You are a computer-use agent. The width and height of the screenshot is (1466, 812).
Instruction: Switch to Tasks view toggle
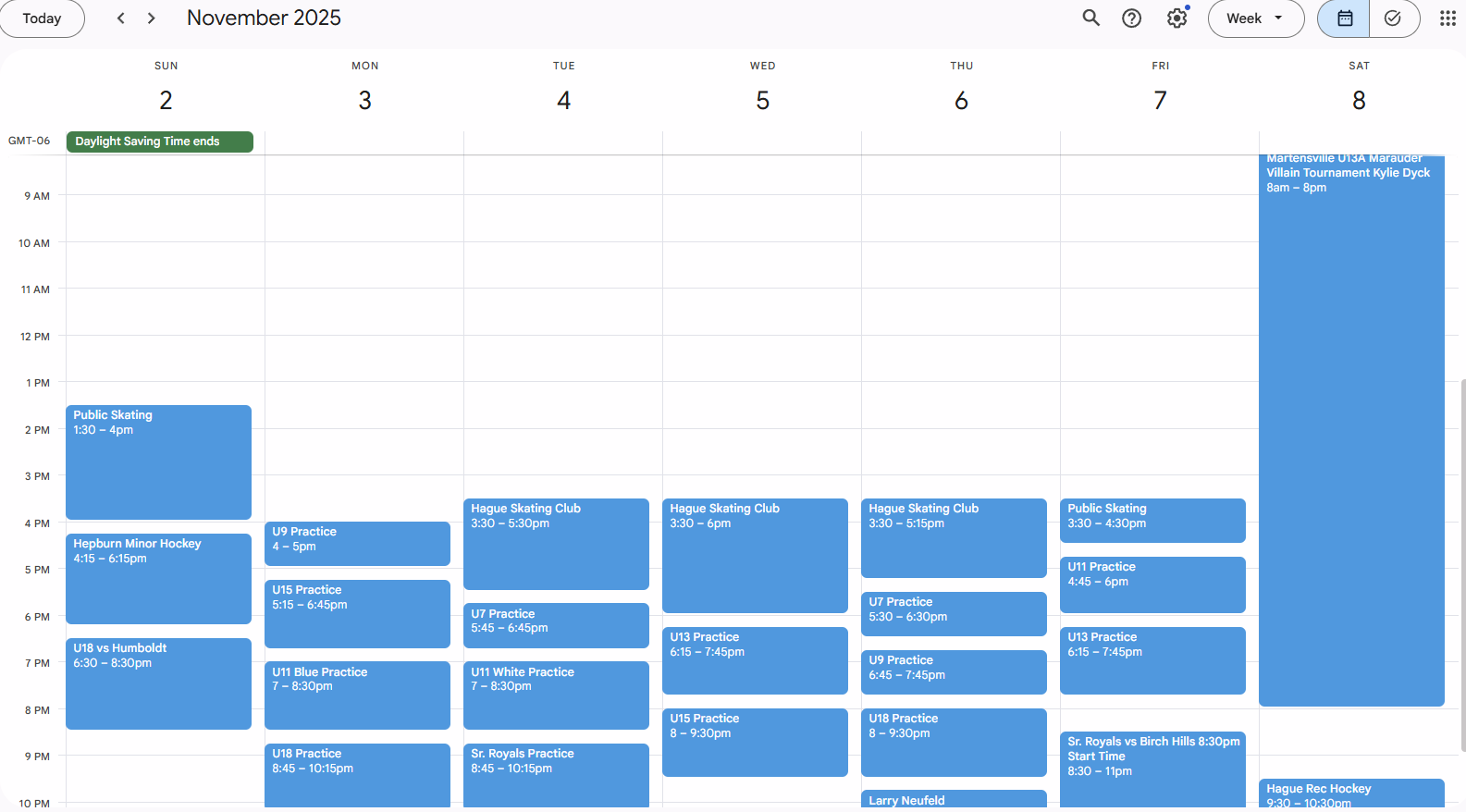[1393, 18]
